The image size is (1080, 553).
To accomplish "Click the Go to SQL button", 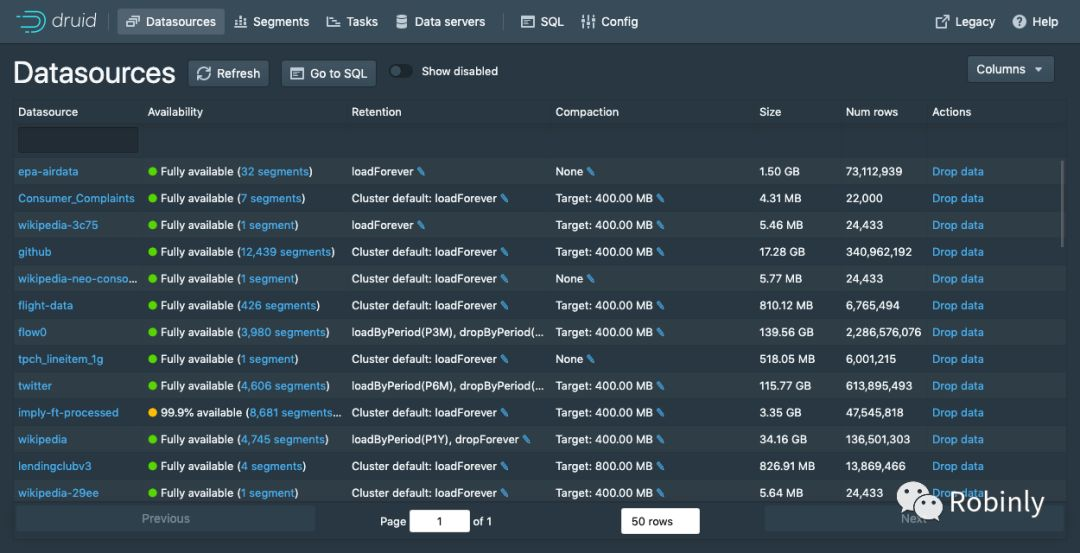I will pyautogui.click(x=329, y=74).
